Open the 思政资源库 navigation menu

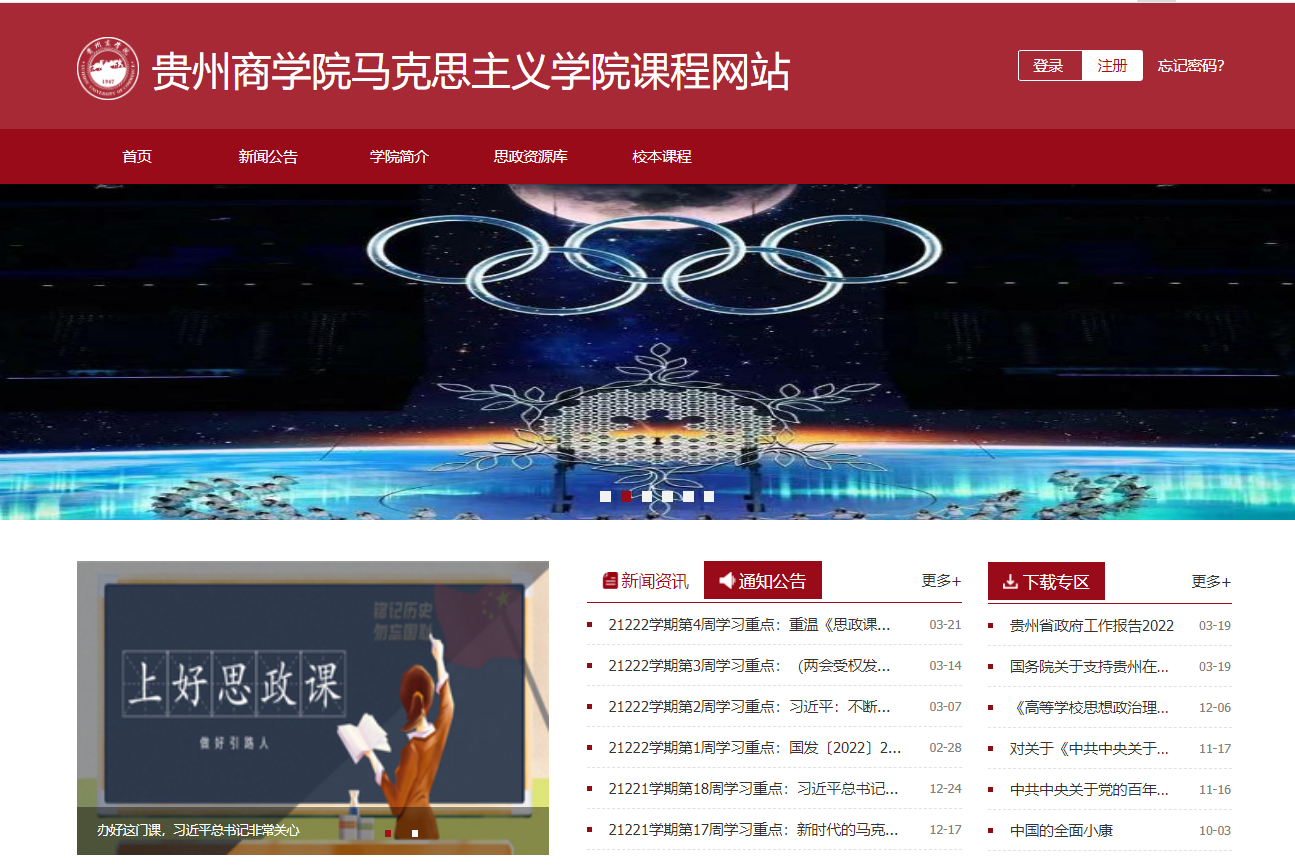coord(530,157)
